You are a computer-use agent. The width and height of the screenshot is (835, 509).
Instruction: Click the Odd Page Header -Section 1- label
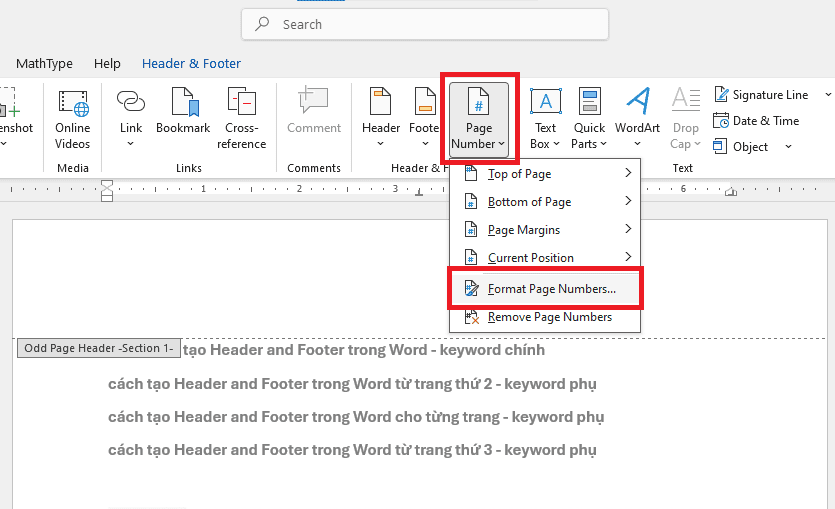click(x=99, y=348)
